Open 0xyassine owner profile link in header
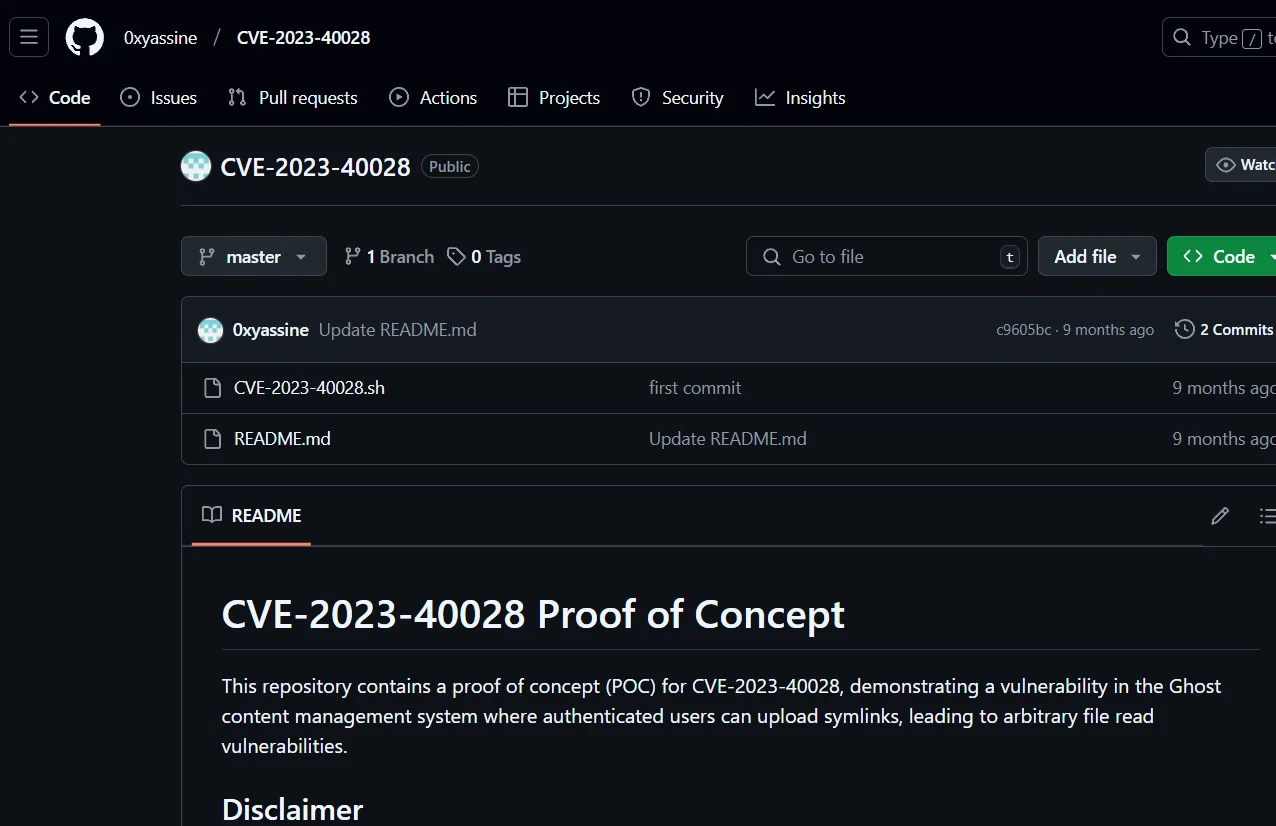The width and height of the screenshot is (1276, 826). click(x=160, y=38)
